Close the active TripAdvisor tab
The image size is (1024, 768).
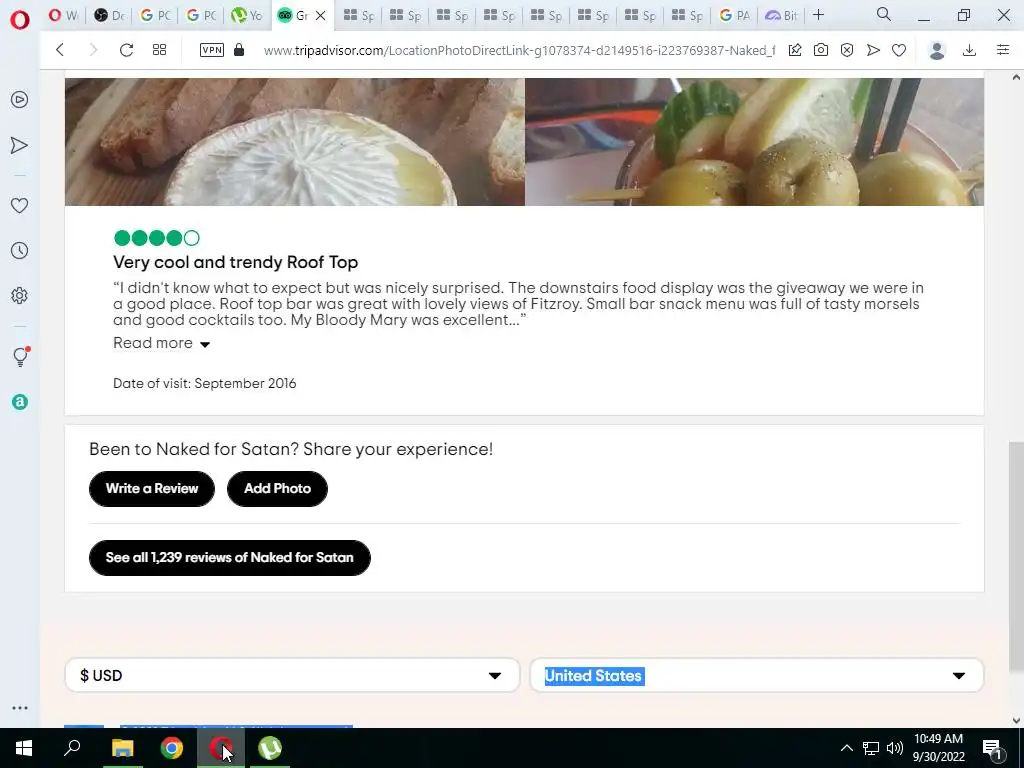tap(321, 15)
